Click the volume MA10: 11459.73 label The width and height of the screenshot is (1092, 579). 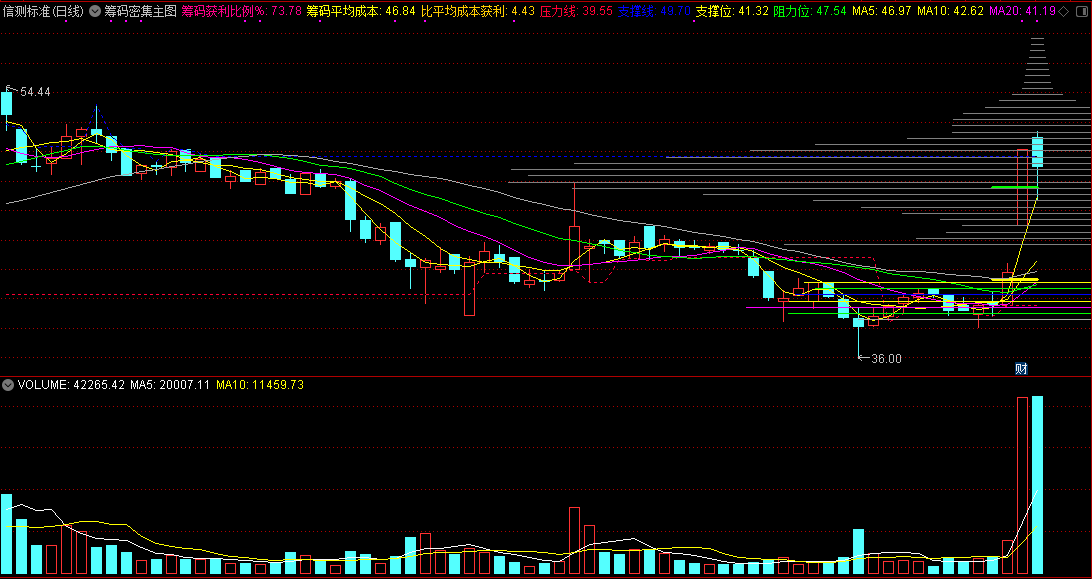tap(260, 385)
